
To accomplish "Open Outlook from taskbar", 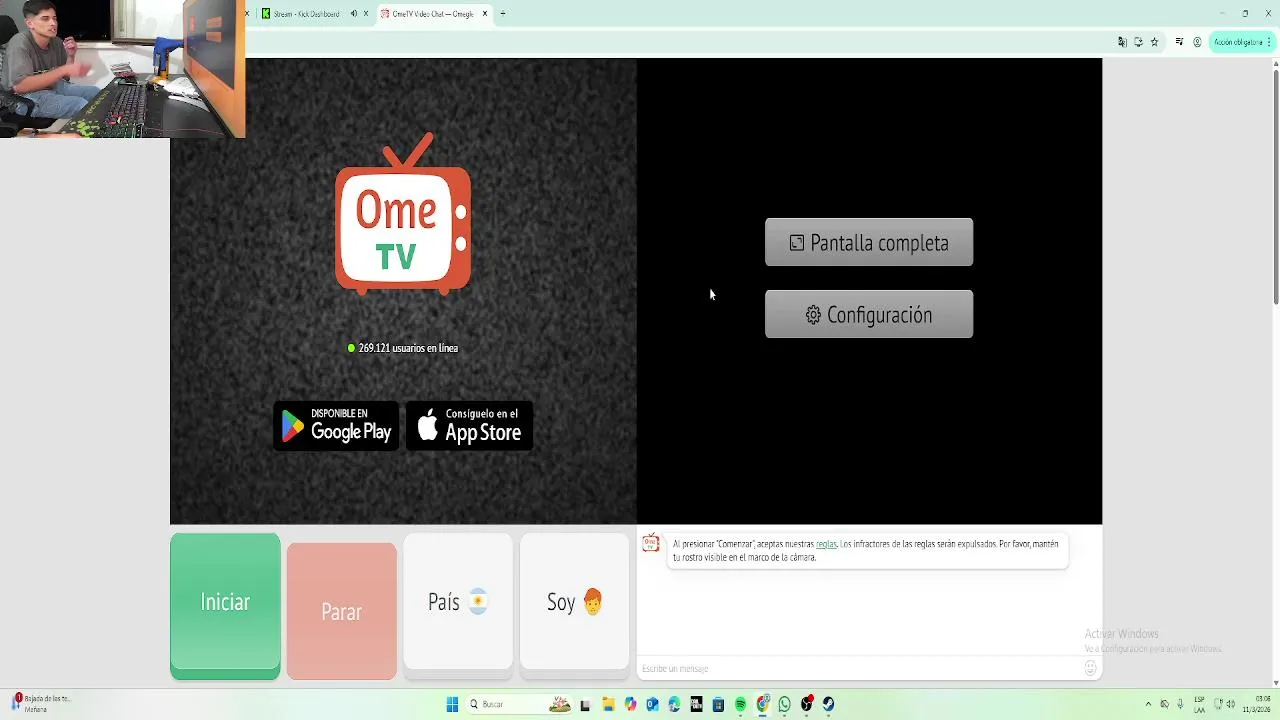I will coord(651,704).
